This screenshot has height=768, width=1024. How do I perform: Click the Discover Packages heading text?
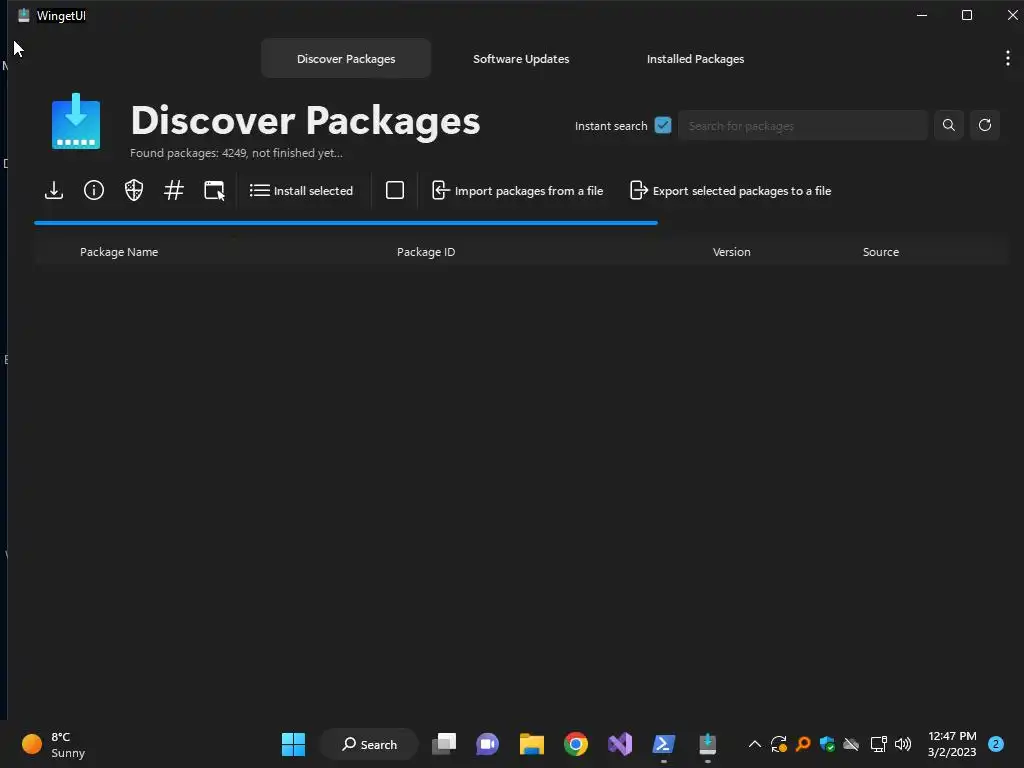[x=305, y=120]
